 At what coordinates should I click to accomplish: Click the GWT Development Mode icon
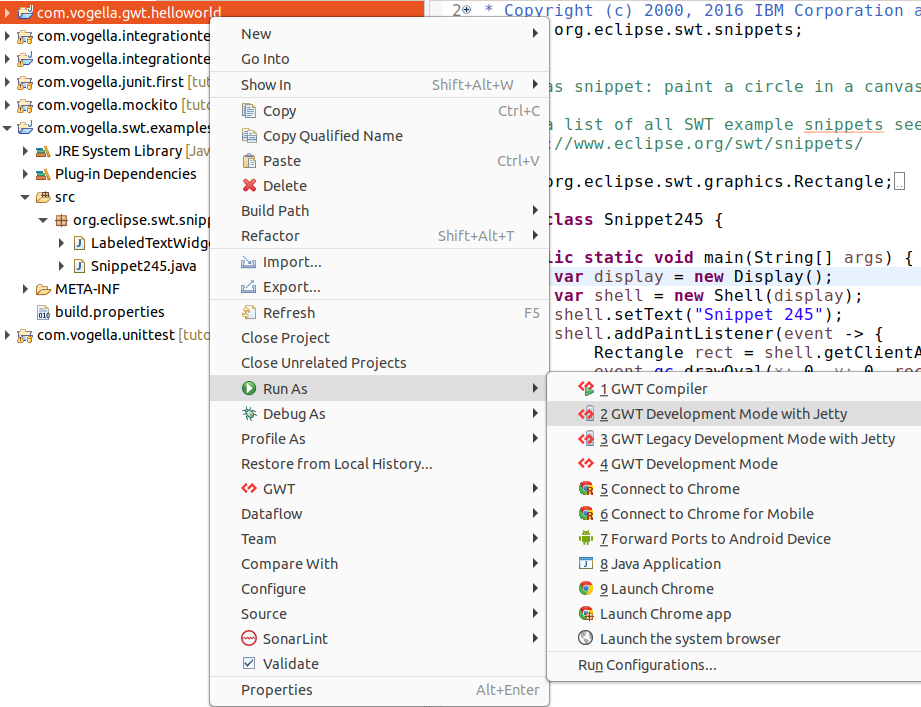click(586, 463)
